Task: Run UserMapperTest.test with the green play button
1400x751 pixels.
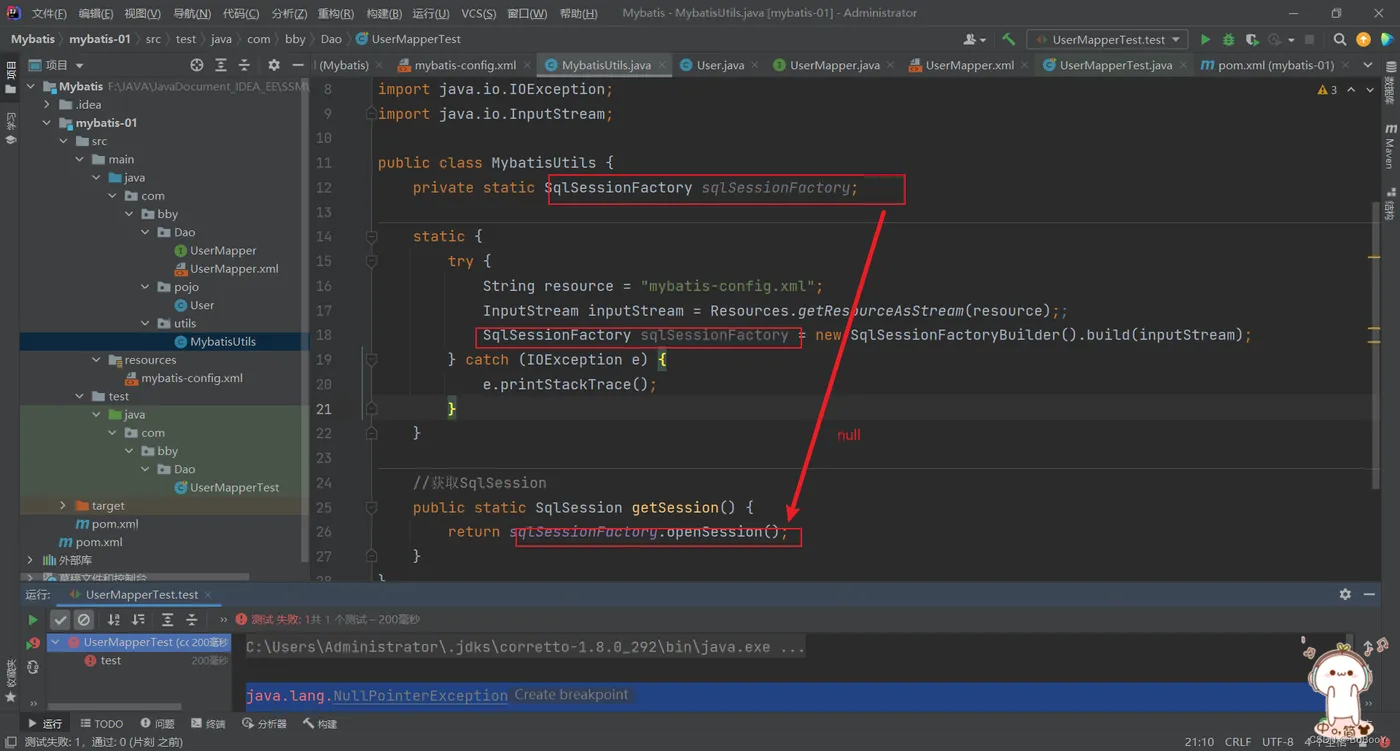Action: click(1205, 39)
